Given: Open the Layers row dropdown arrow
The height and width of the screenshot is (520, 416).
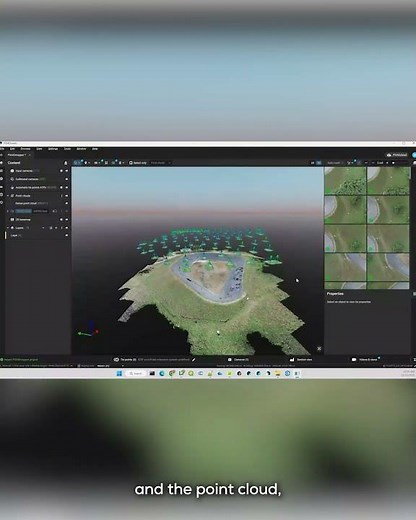Looking at the screenshot, I should pos(43,228).
